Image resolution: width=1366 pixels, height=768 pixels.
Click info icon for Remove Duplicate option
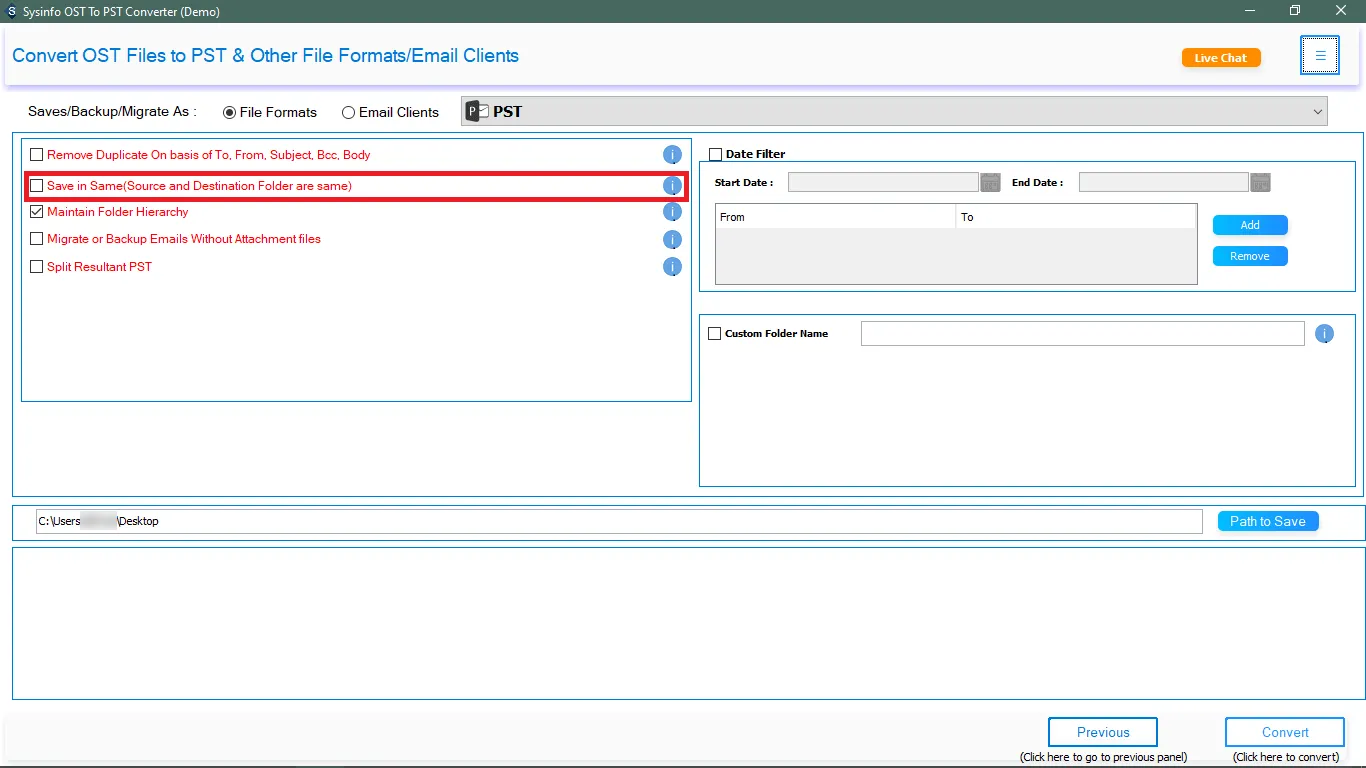(672, 155)
